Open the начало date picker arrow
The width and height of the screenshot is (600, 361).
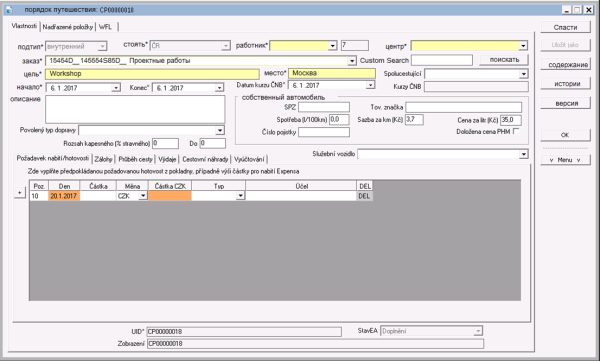(x=116, y=88)
